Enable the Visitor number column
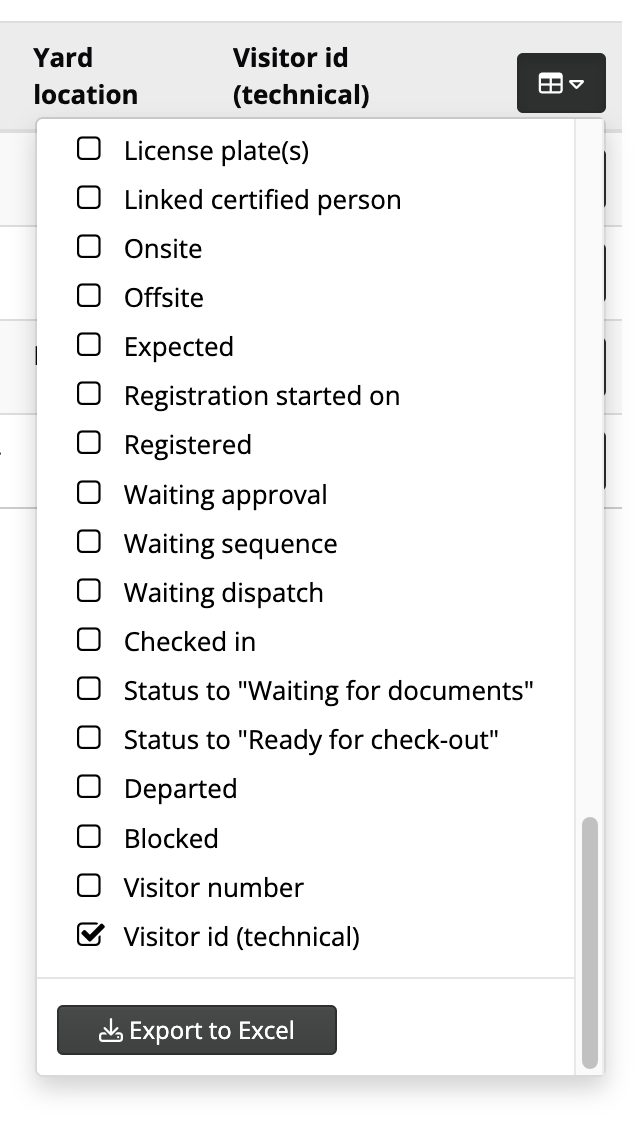Image resolution: width=644 pixels, height=1132 pixels. [x=89, y=886]
